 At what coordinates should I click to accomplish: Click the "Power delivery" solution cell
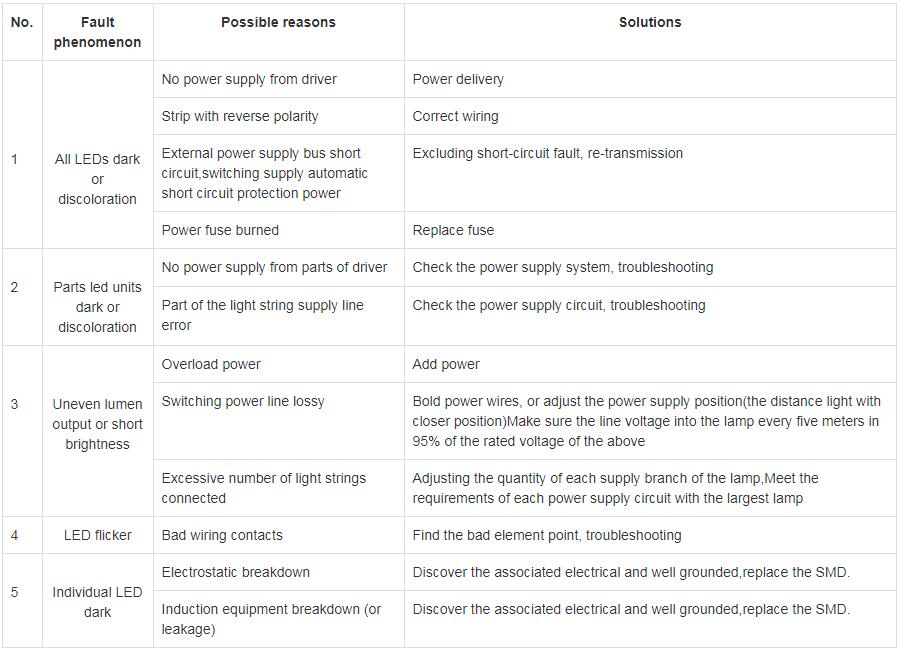[x=458, y=79]
